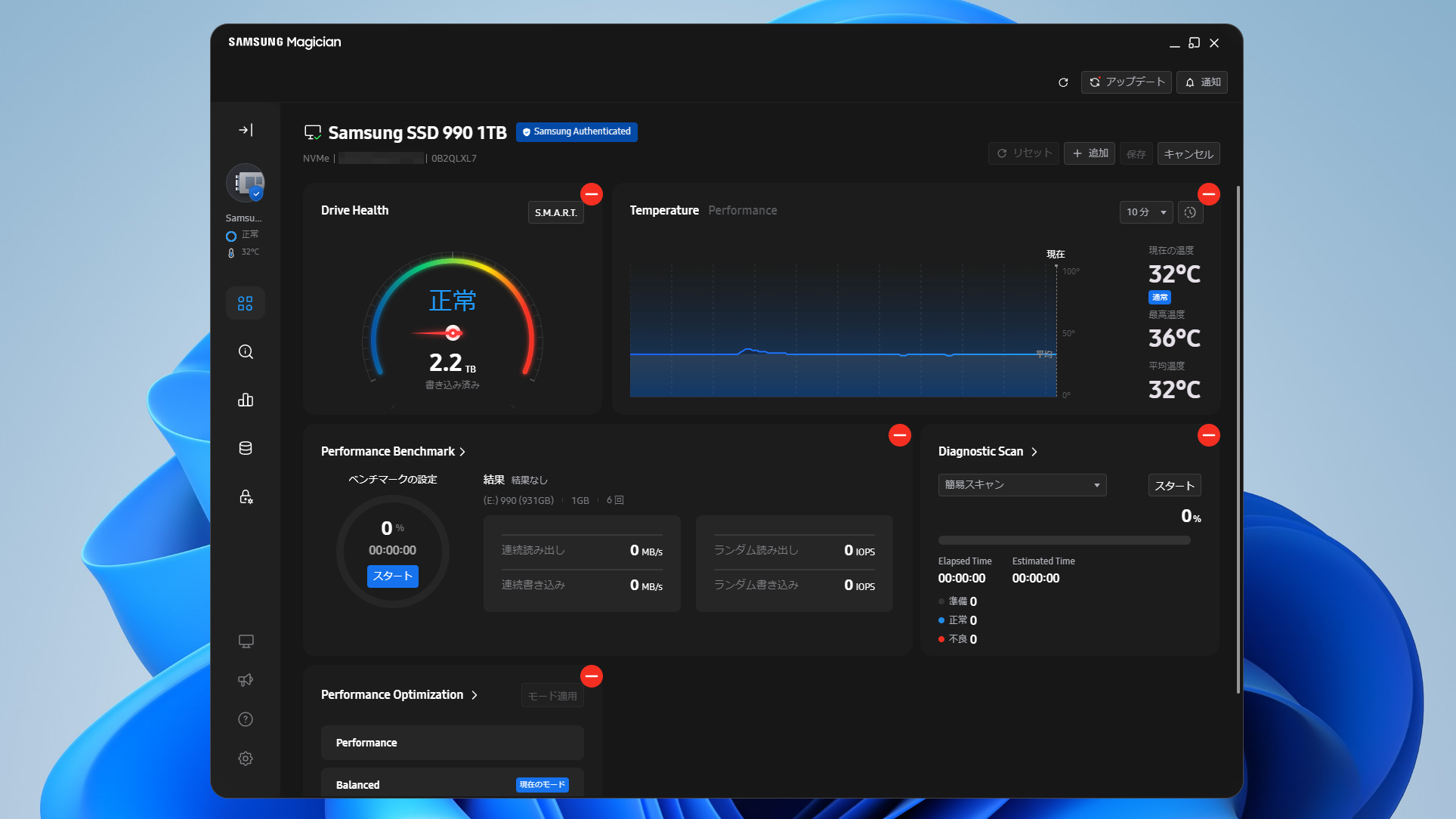Expand the sidebar with arrow icon
The image size is (1456, 819).
tap(246, 130)
